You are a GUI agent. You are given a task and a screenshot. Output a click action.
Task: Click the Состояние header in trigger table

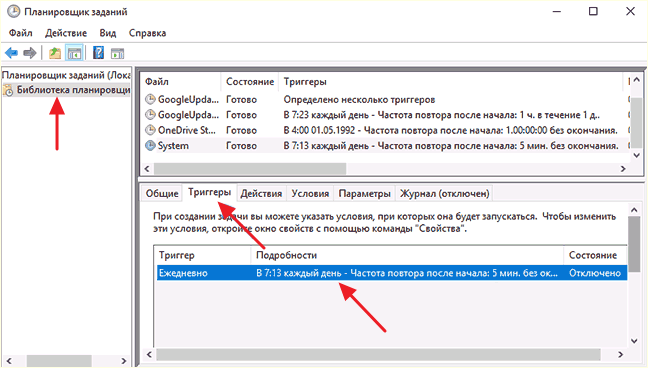point(595,255)
